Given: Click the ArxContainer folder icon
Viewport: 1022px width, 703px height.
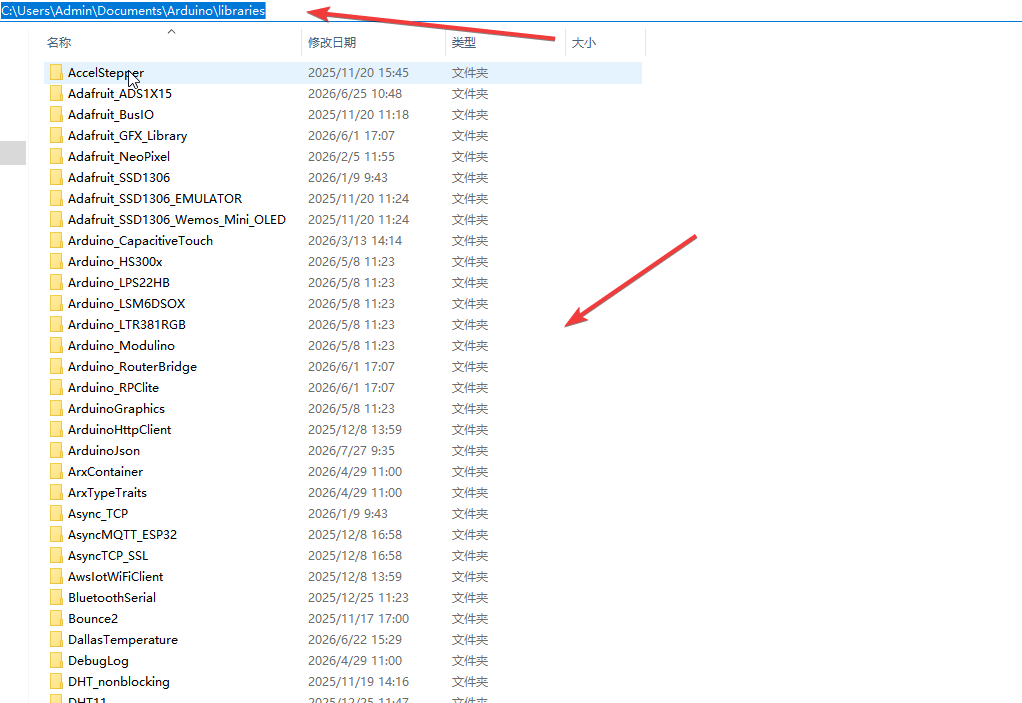Looking at the screenshot, I should pos(57,472).
